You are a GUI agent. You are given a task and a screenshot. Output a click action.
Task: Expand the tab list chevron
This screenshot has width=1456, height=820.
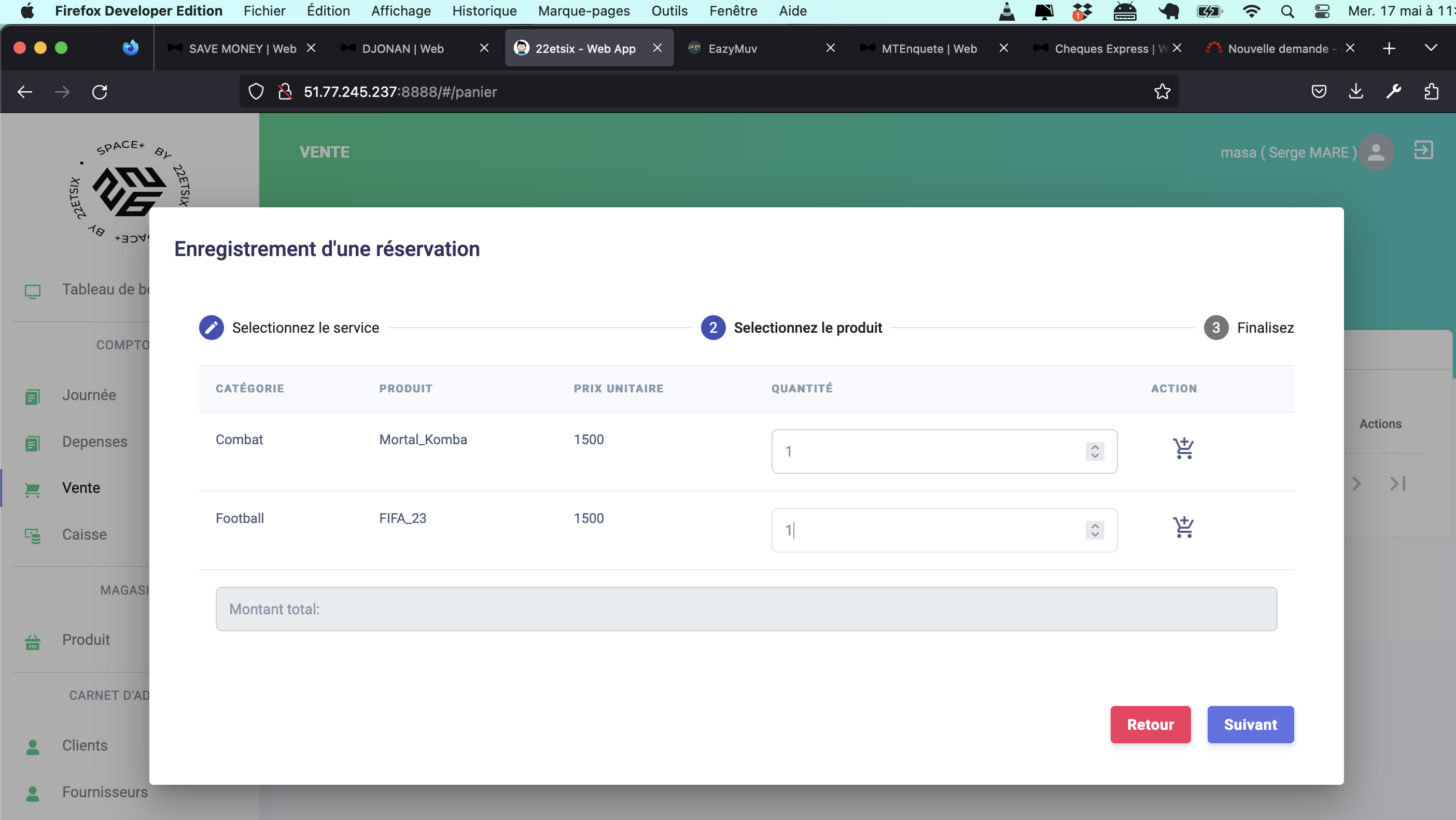click(x=1431, y=48)
